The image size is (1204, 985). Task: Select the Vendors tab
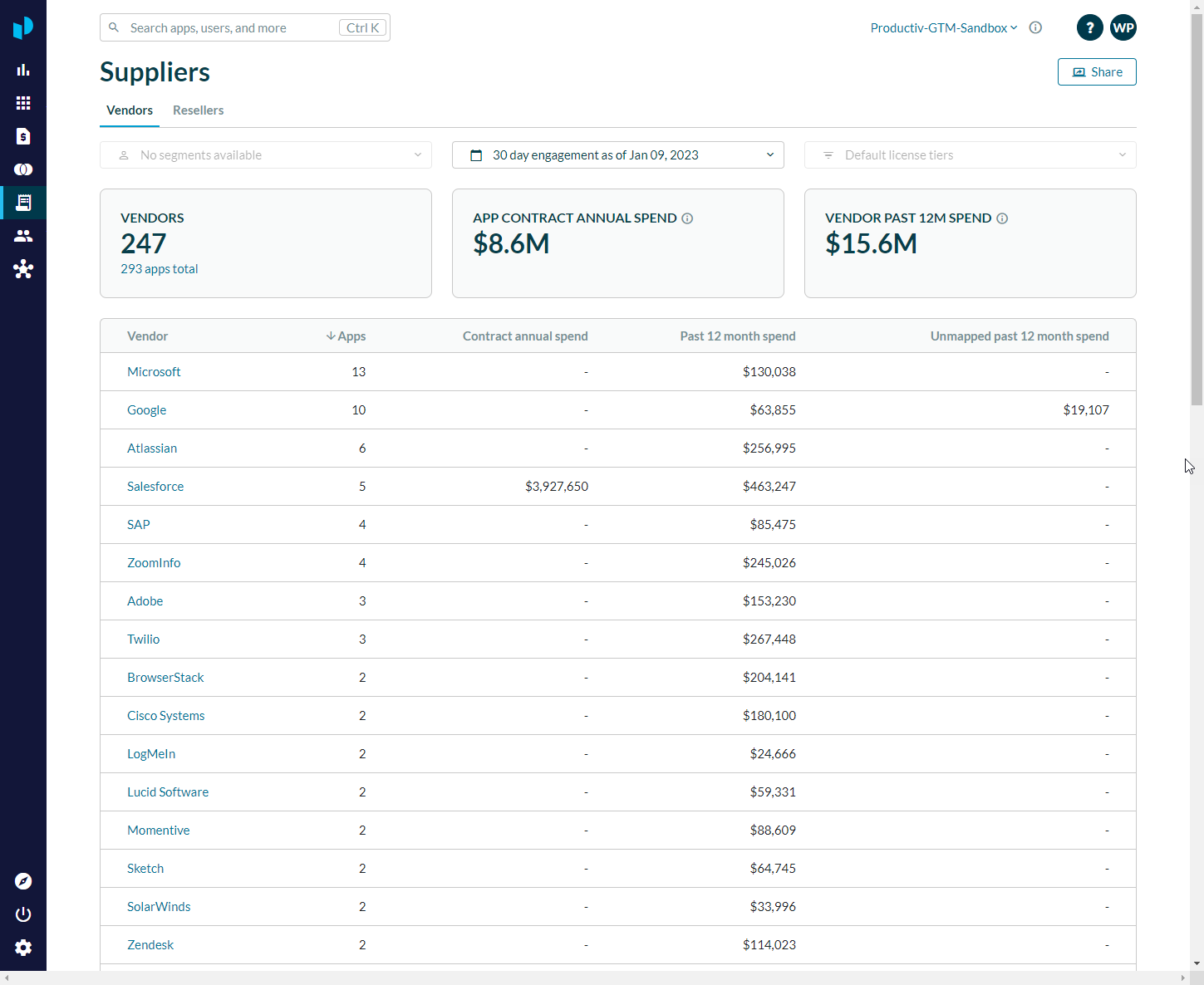tap(130, 110)
